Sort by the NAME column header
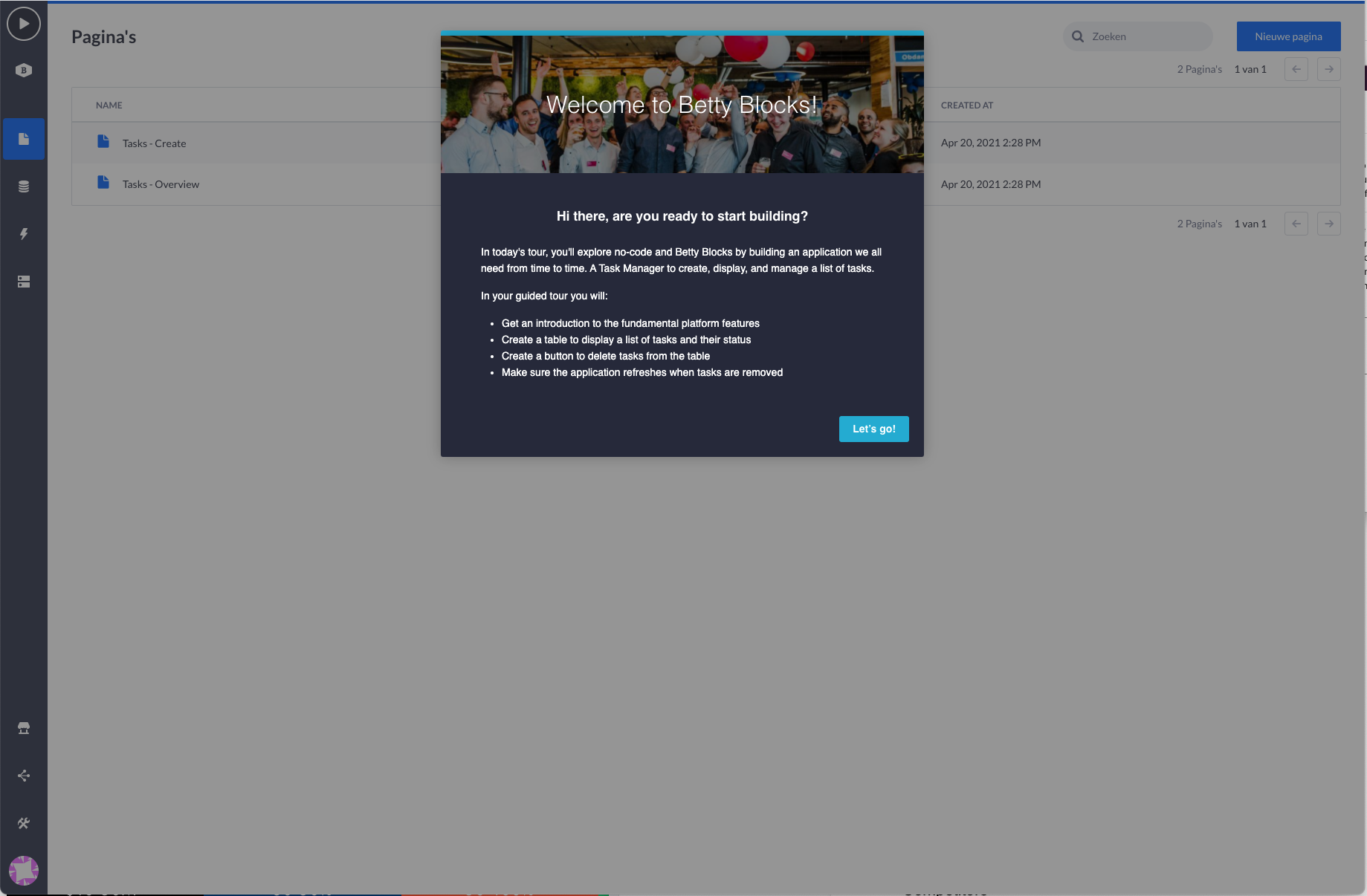Screen dimensions: 1367x896 (109, 105)
